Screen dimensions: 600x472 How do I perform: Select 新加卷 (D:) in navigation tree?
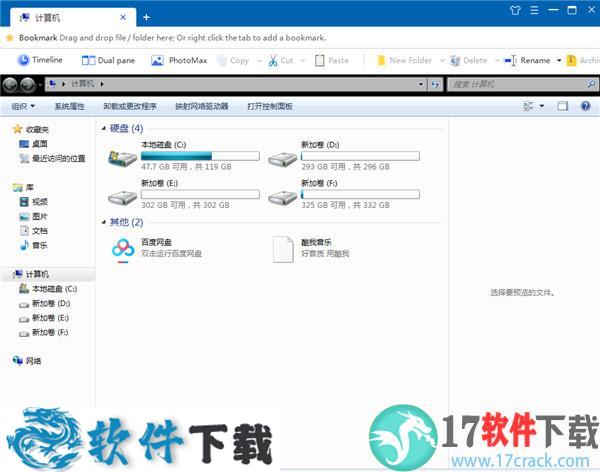[x=50, y=303]
